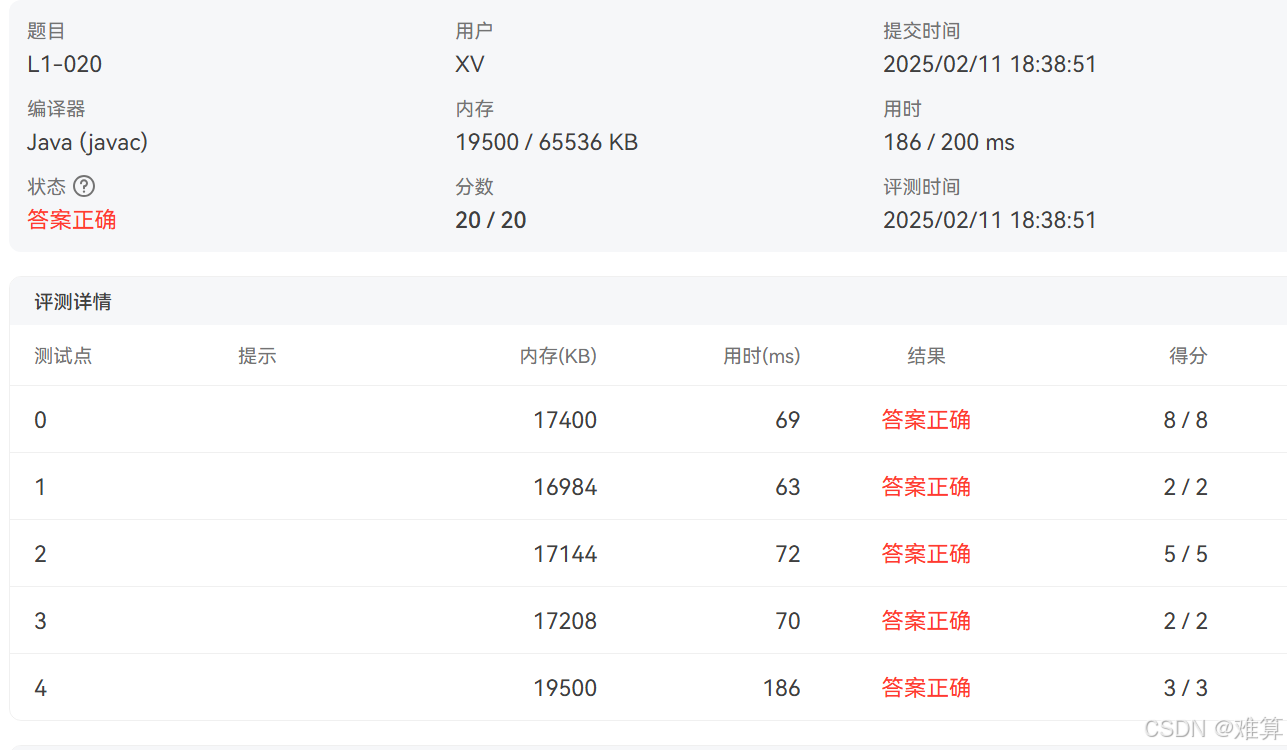Click the 得分 column header
The width and height of the screenshot is (1287, 750).
(1187, 356)
